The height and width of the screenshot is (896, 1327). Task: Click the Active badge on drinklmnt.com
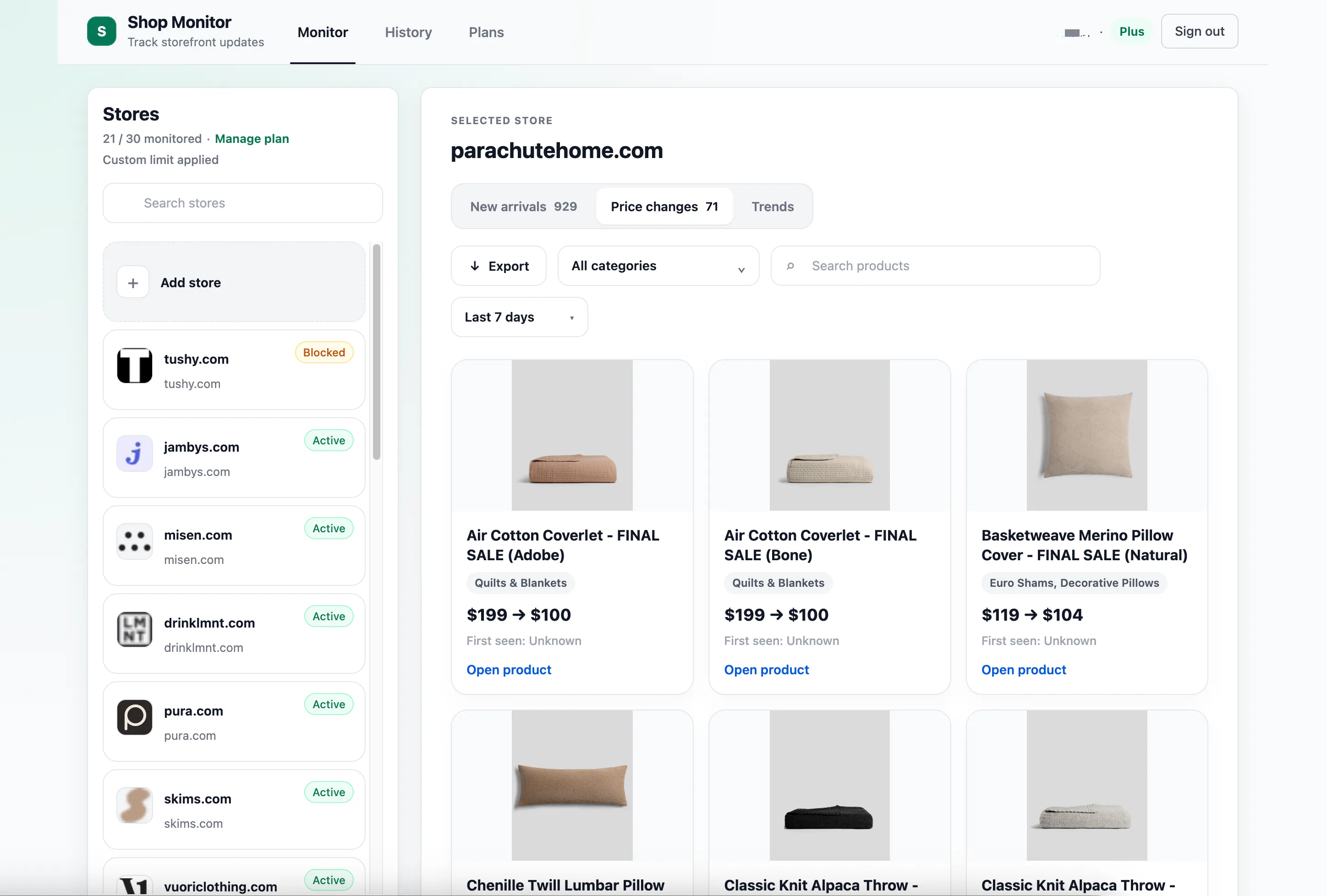pos(329,617)
